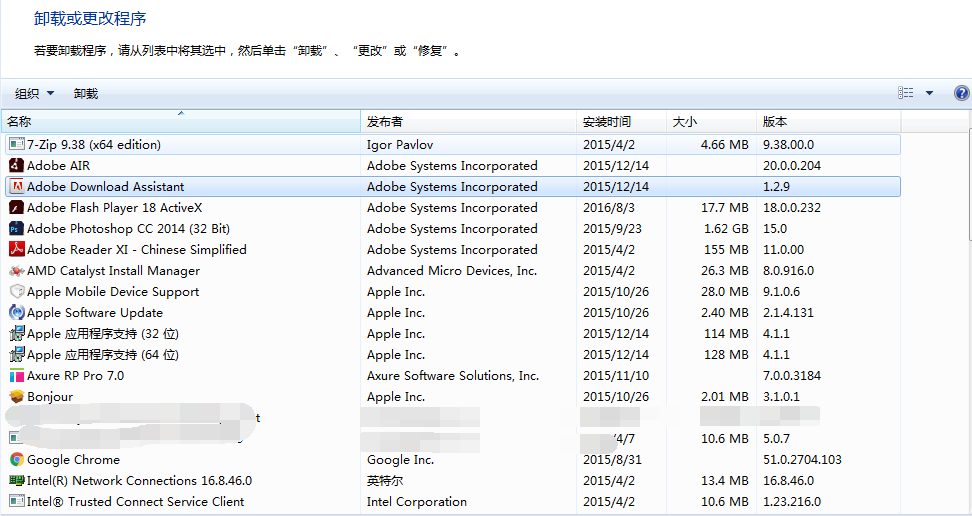Image resolution: width=972 pixels, height=516 pixels.
Task: Click the 1.62 GB size cell
Action: coord(726,229)
